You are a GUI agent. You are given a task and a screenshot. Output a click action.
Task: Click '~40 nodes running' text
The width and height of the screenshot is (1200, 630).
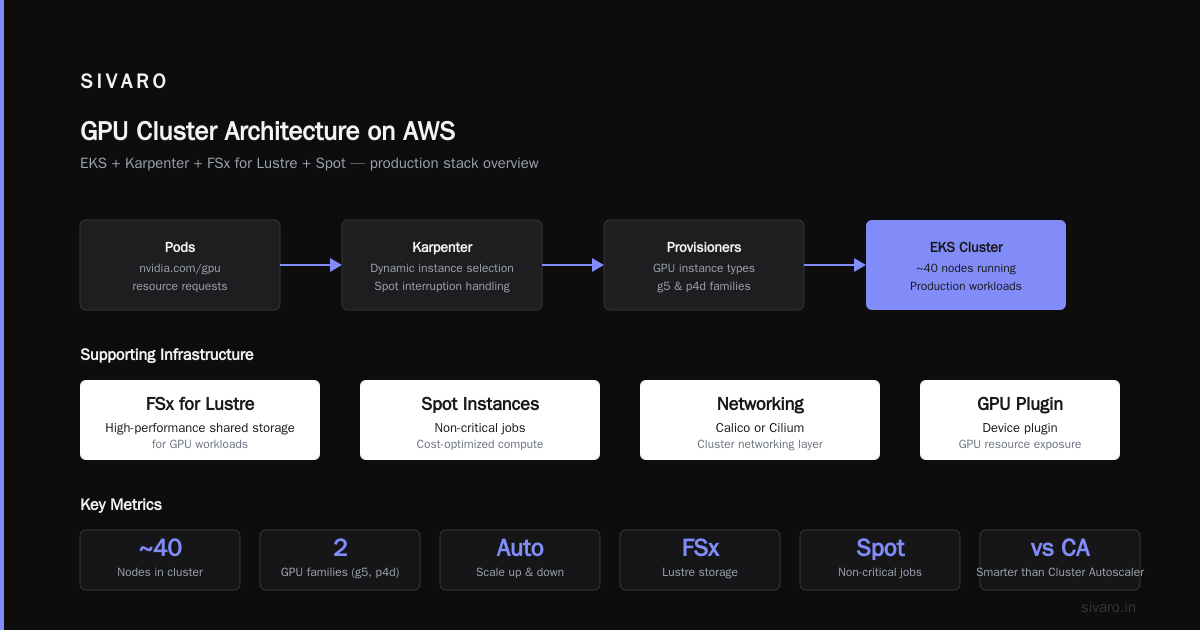pyautogui.click(x=966, y=268)
